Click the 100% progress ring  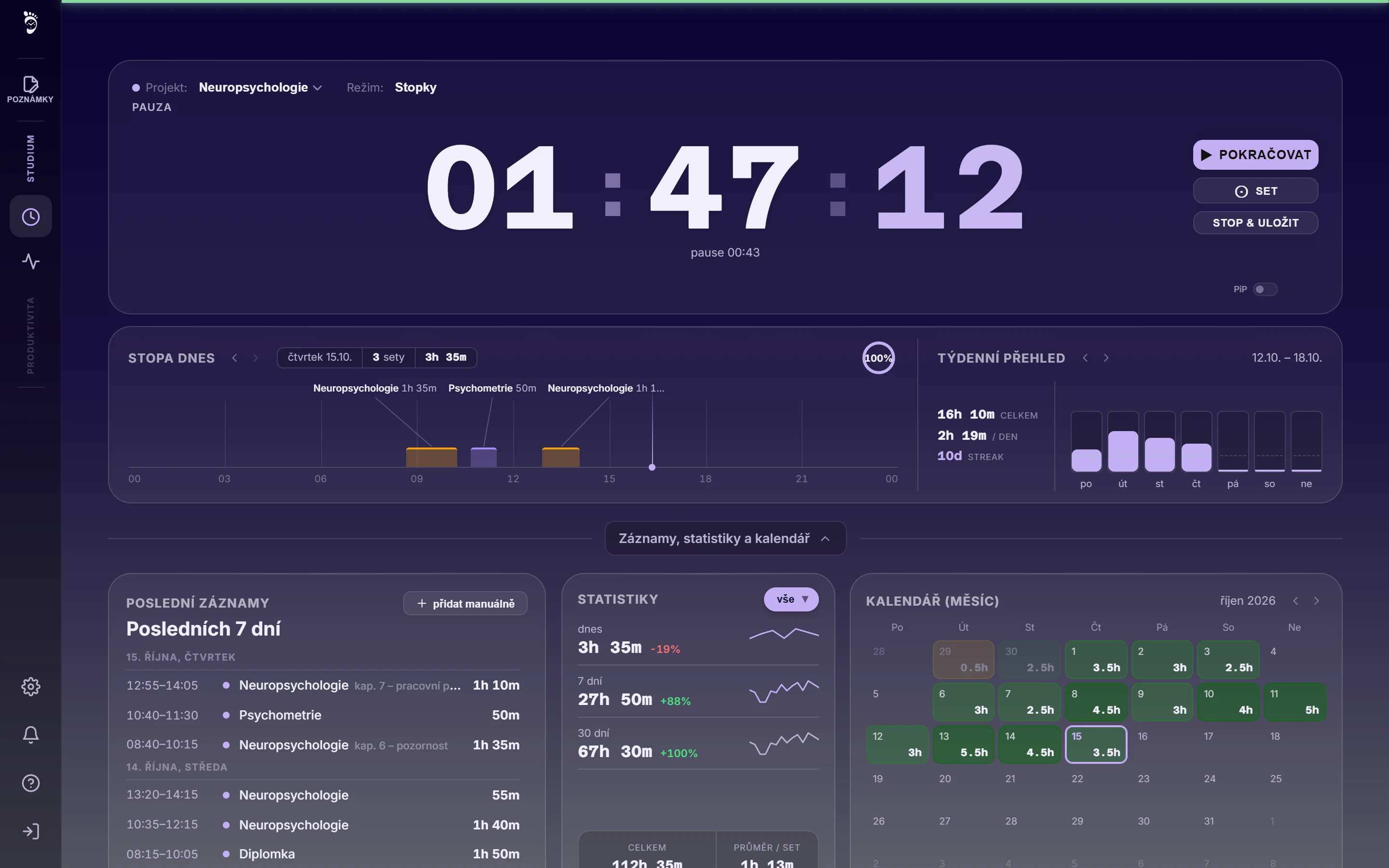(x=878, y=358)
